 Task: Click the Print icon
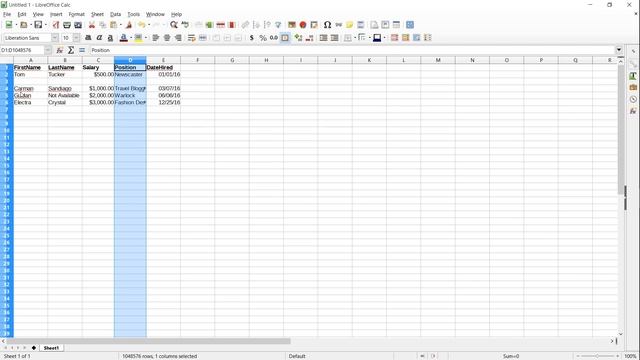click(67, 25)
